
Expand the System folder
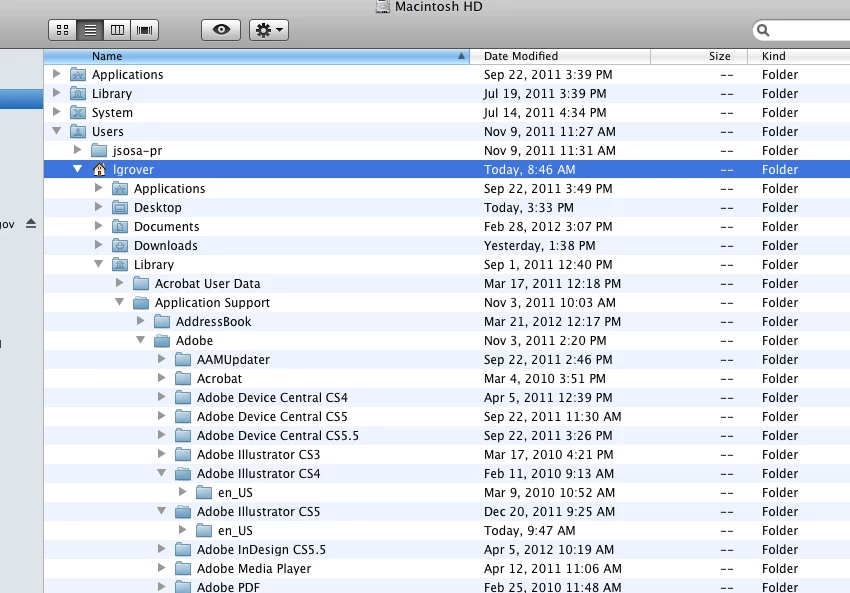pyautogui.click(x=56, y=112)
